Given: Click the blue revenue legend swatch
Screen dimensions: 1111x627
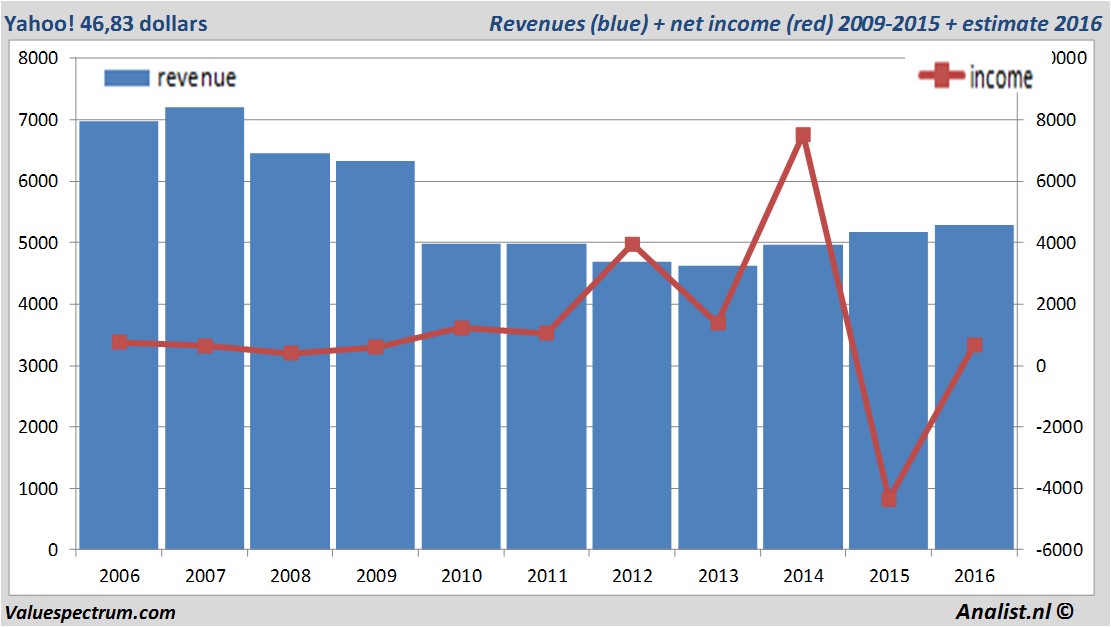Looking at the screenshot, I should point(127,78).
